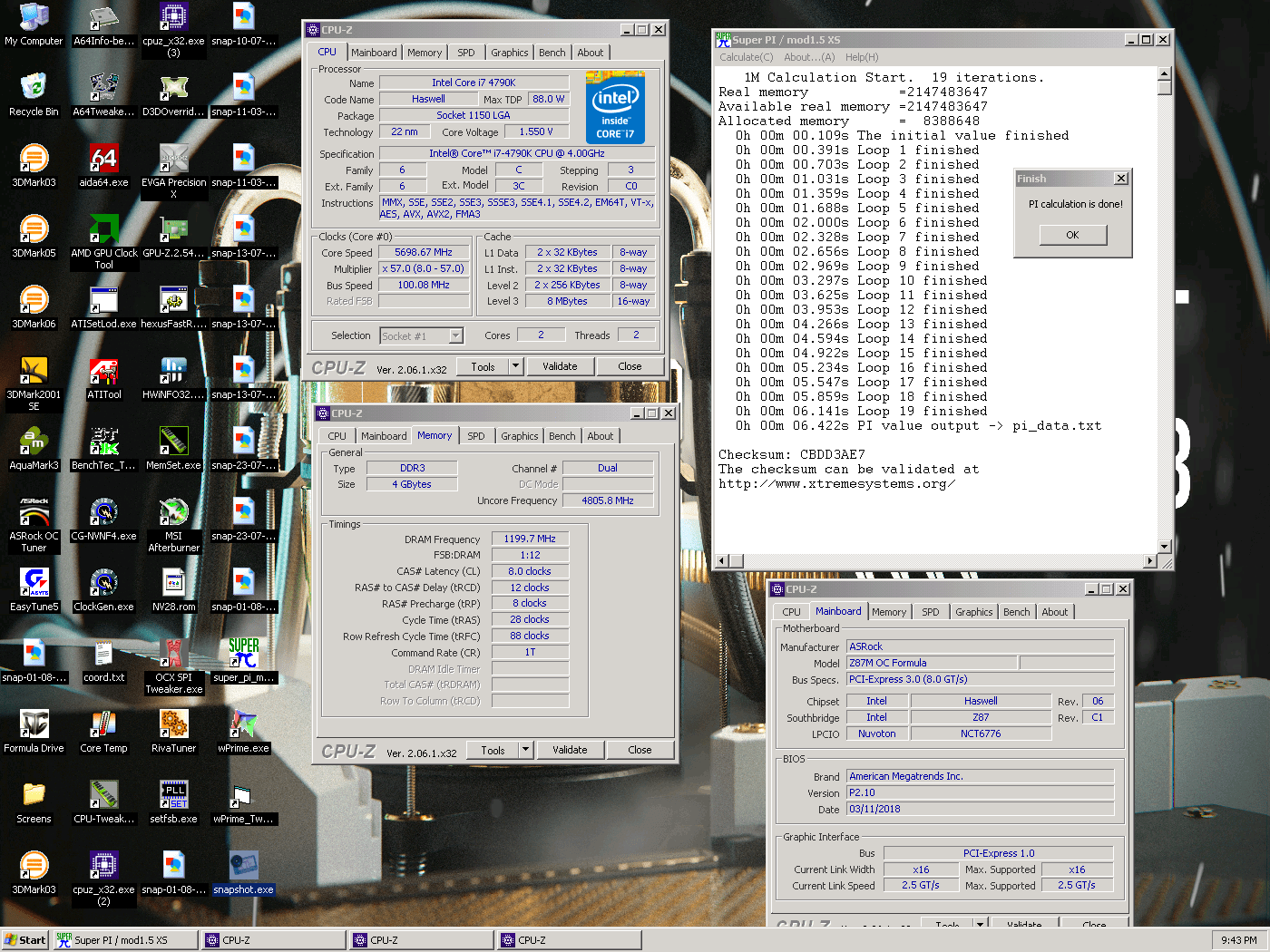Click Super PI horizontal scrollbar right arrow
The width and height of the screenshot is (1270, 952).
[1150, 560]
